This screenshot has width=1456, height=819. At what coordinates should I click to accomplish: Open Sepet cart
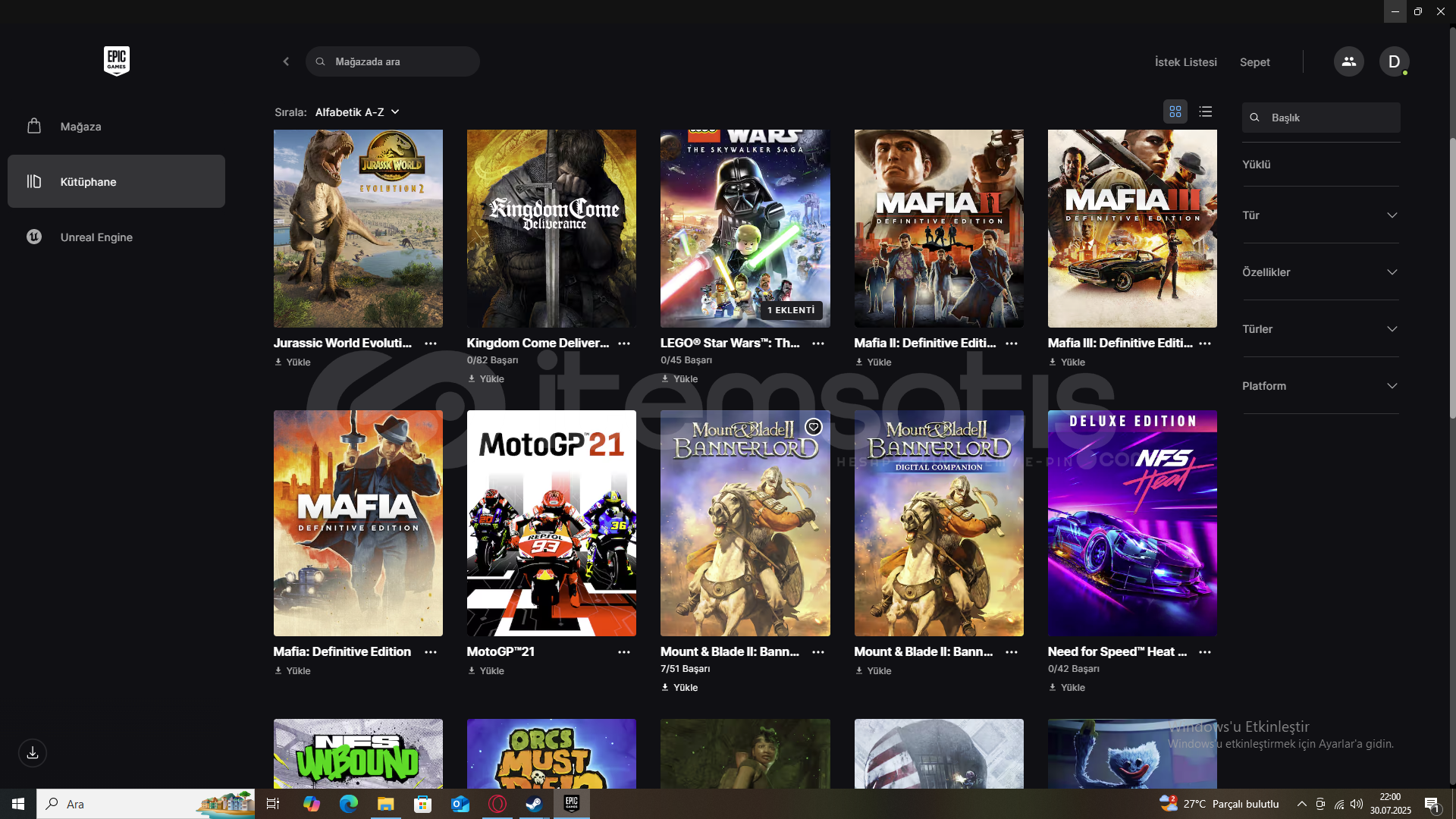1254,62
